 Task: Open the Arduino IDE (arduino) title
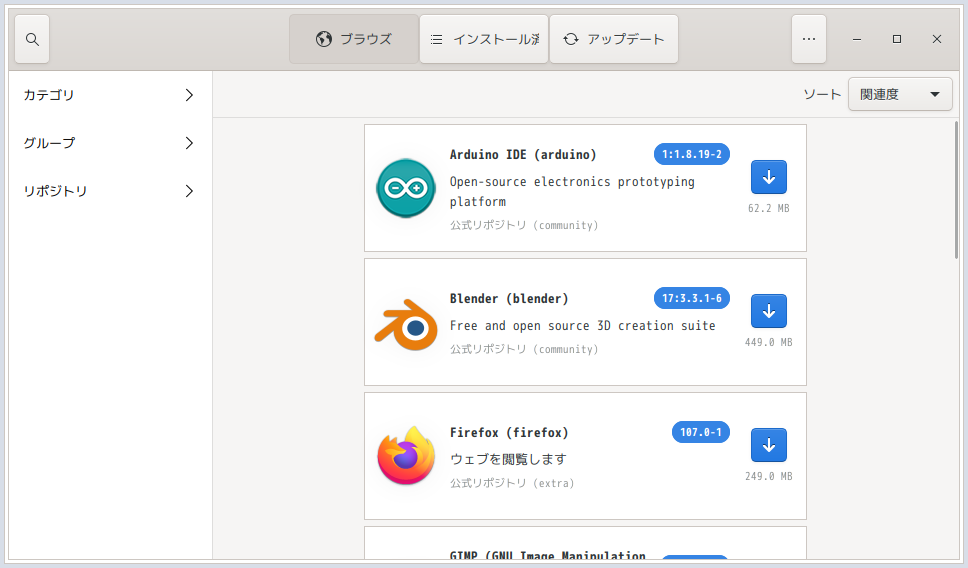[x=523, y=154]
